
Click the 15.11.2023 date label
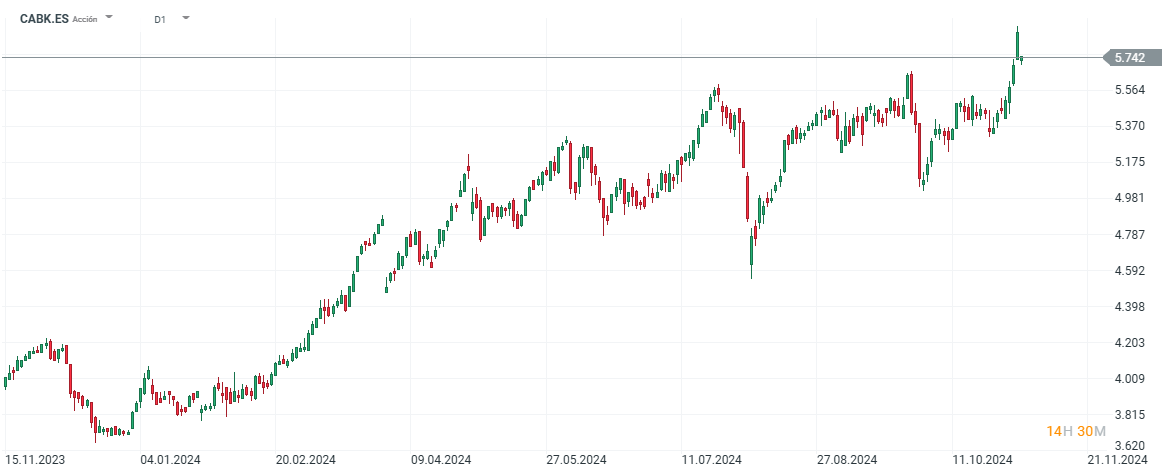38,460
